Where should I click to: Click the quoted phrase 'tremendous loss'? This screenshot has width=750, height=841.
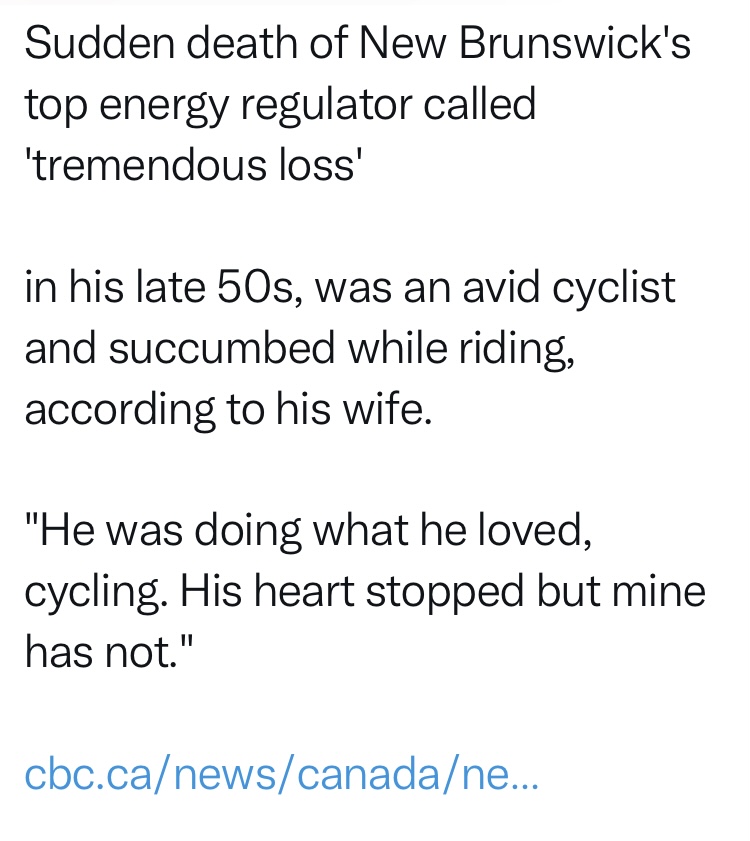(x=190, y=165)
